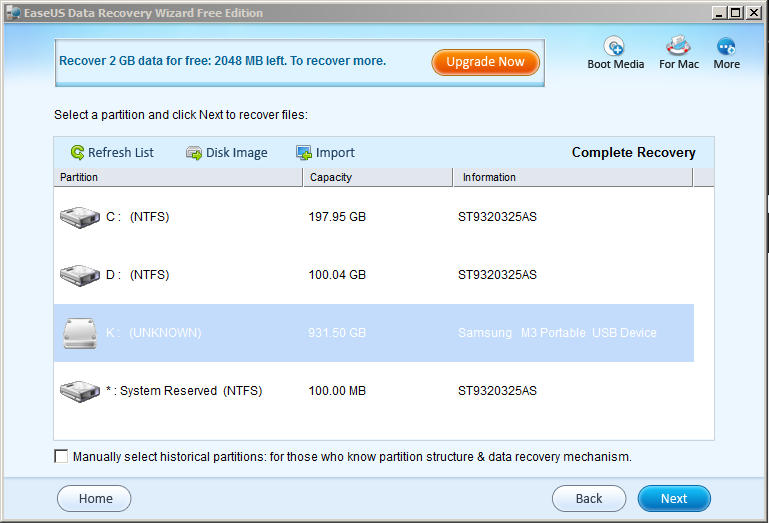Click the 197.95 GB capacity value
Image resolution: width=769 pixels, height=523 pixels.
click(x=337, y=217)
